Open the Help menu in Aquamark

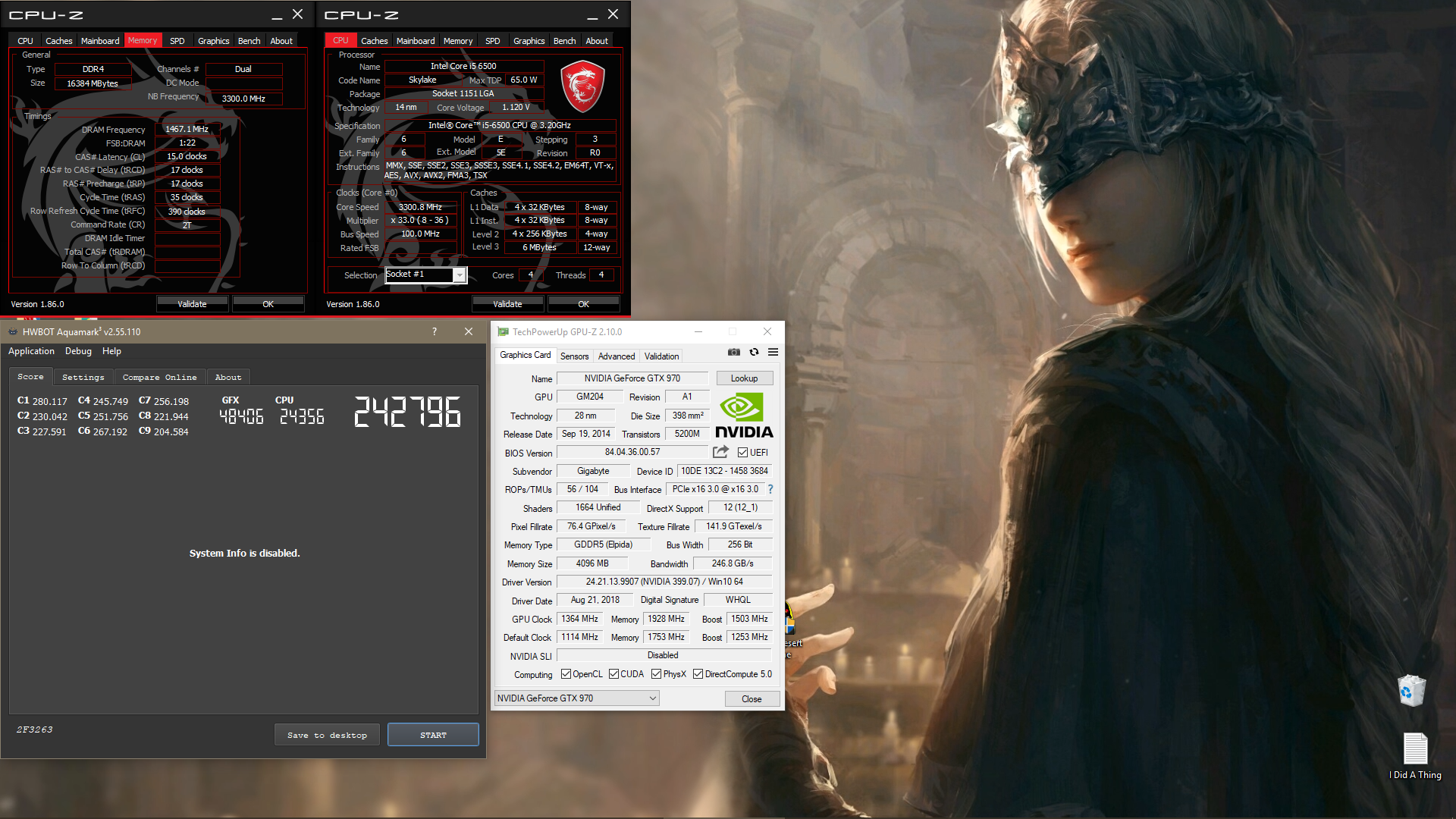pos(111,351)
